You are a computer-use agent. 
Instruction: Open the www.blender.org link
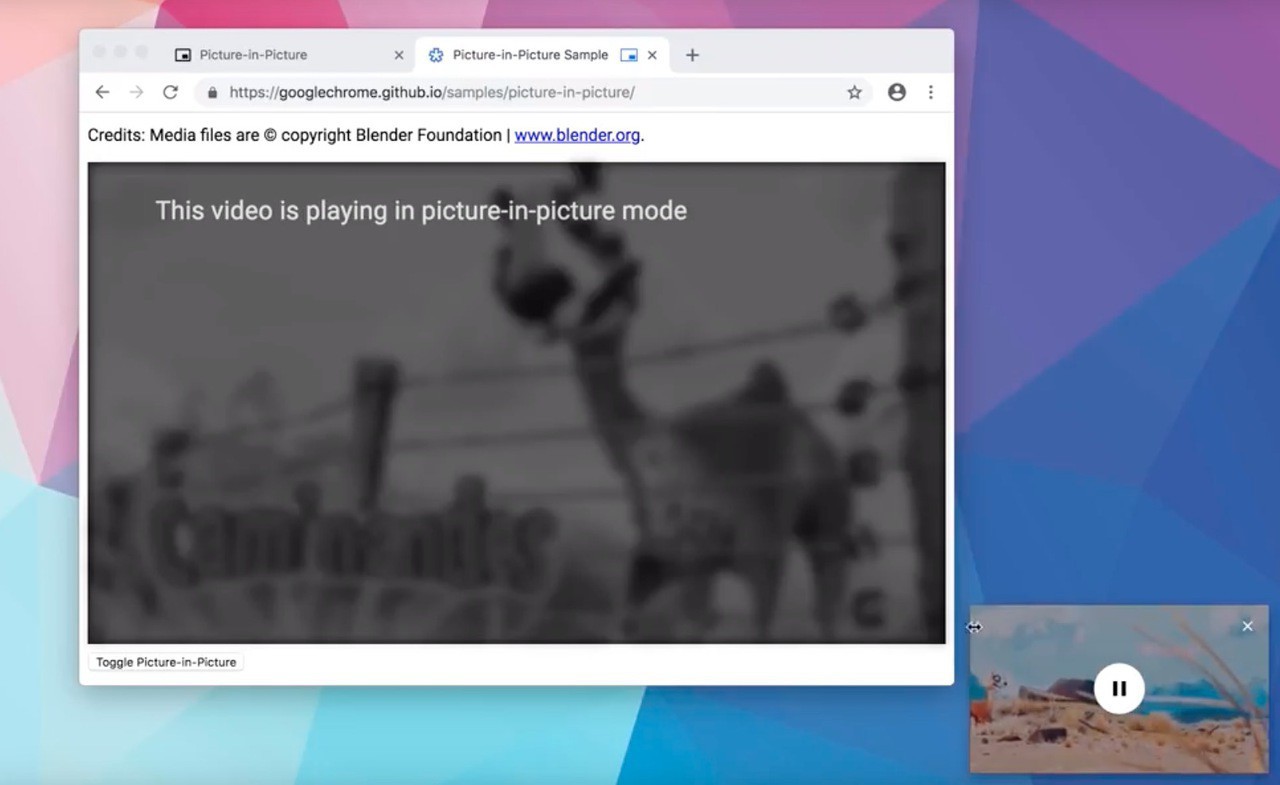point(577,135)
